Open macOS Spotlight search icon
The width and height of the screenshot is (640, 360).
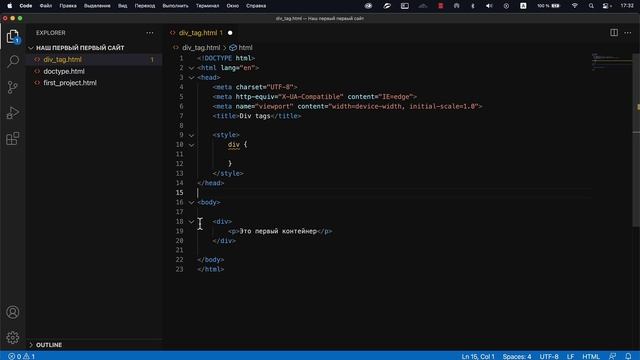click(x=591, y=6)
